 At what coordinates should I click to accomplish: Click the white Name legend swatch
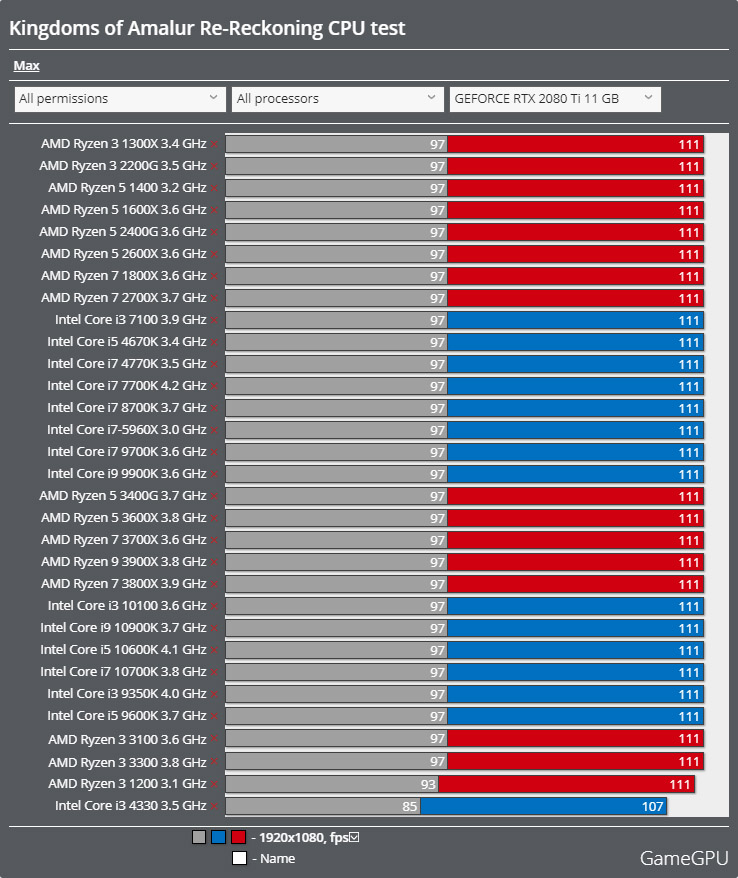tap(239, 858)
